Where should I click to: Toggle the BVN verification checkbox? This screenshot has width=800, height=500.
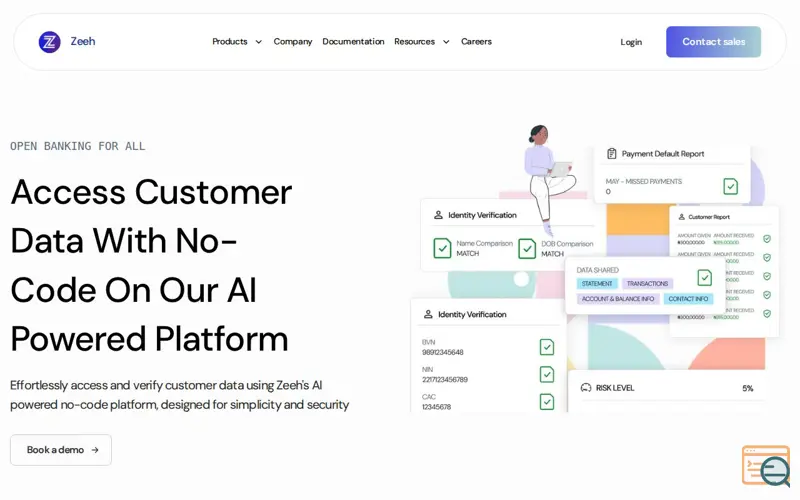tap(546, 347)
